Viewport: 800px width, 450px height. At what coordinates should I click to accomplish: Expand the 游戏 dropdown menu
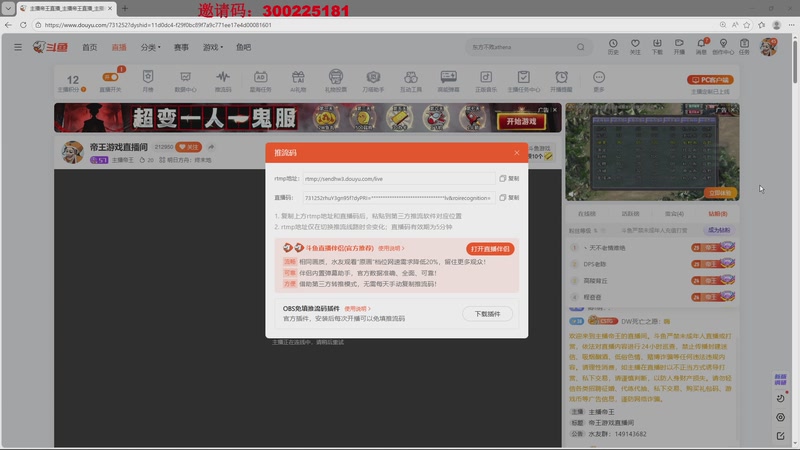tap(213, 47)
